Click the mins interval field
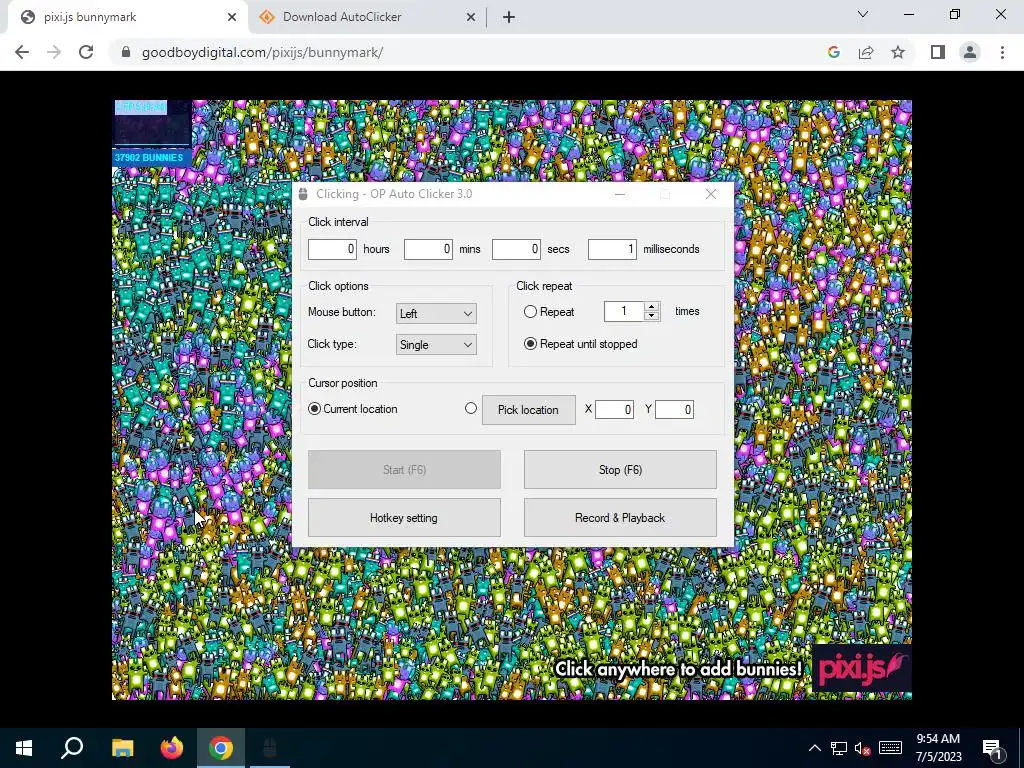1024x768 pixels. (428, 249)
